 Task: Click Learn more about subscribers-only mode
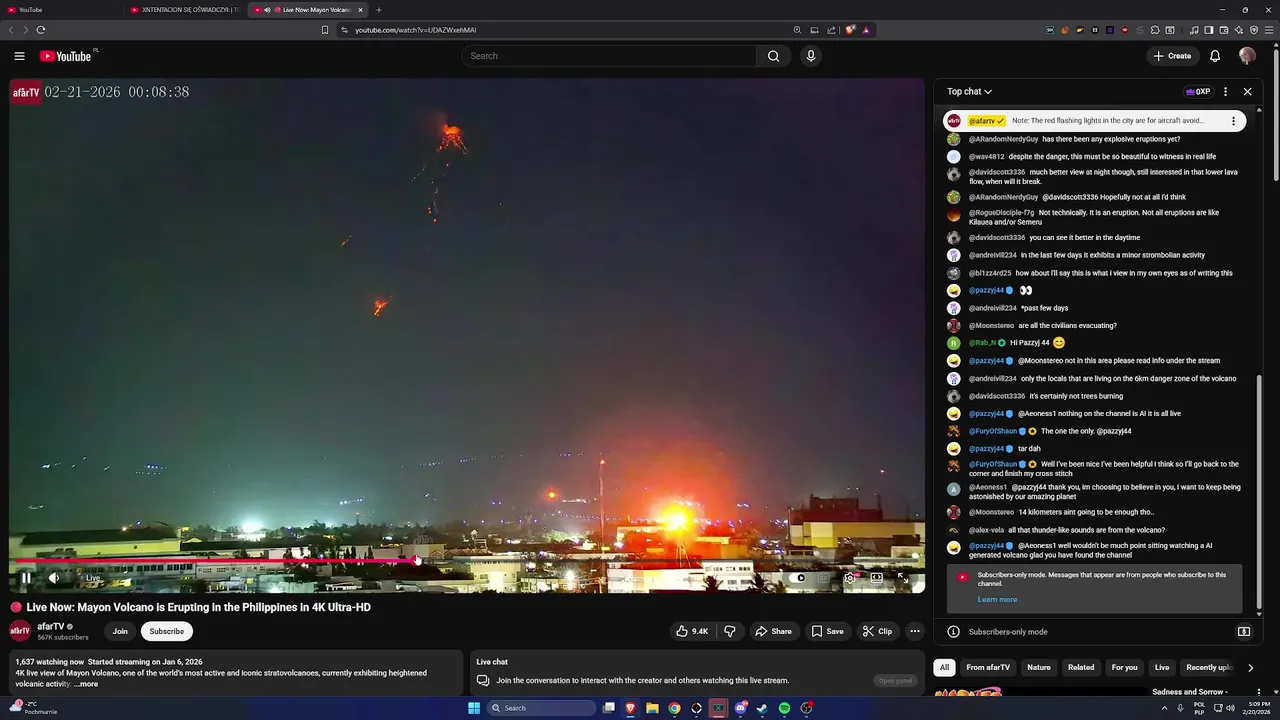point(997,599)
